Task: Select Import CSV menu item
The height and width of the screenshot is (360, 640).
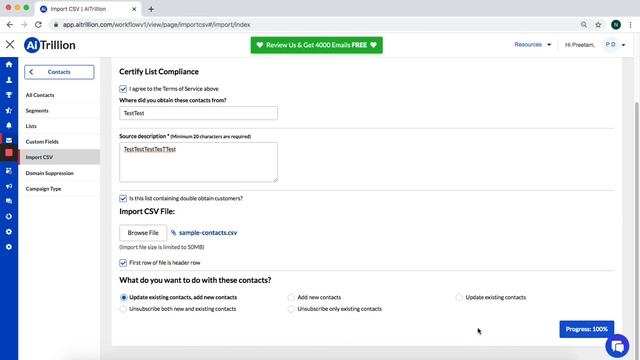Action: [x=59, y=157]
